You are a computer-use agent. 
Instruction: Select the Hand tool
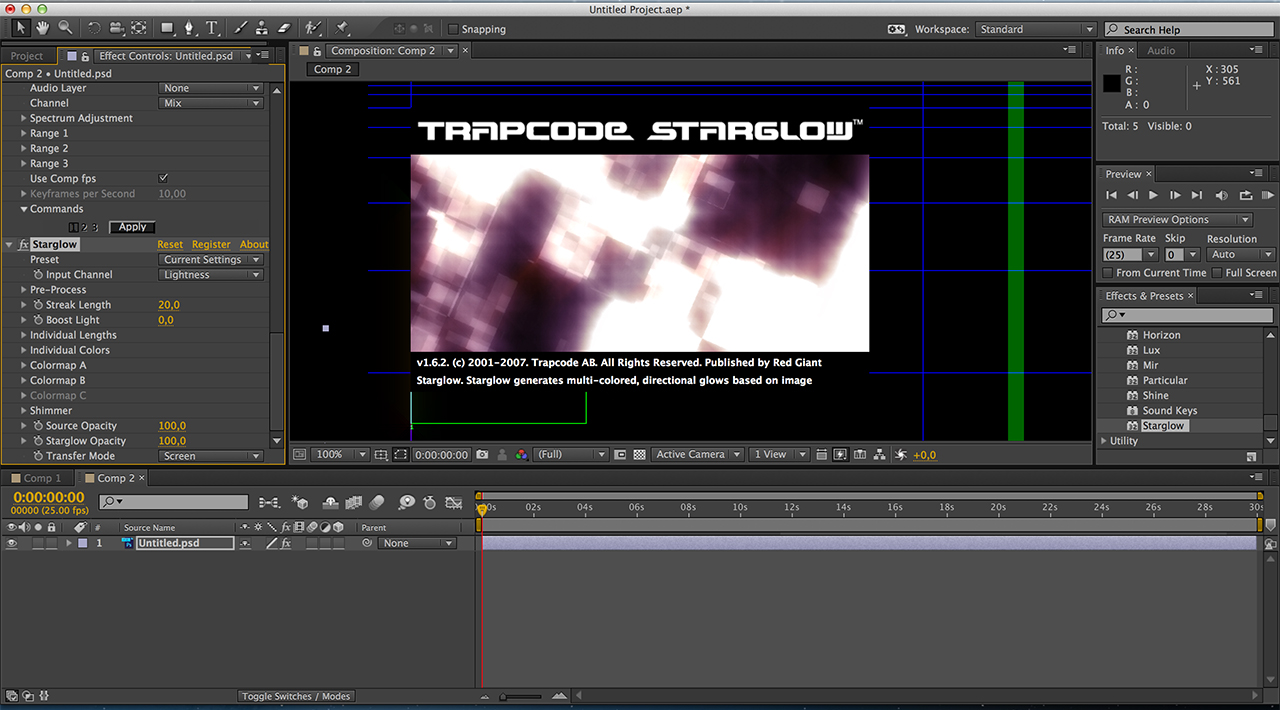43,28
